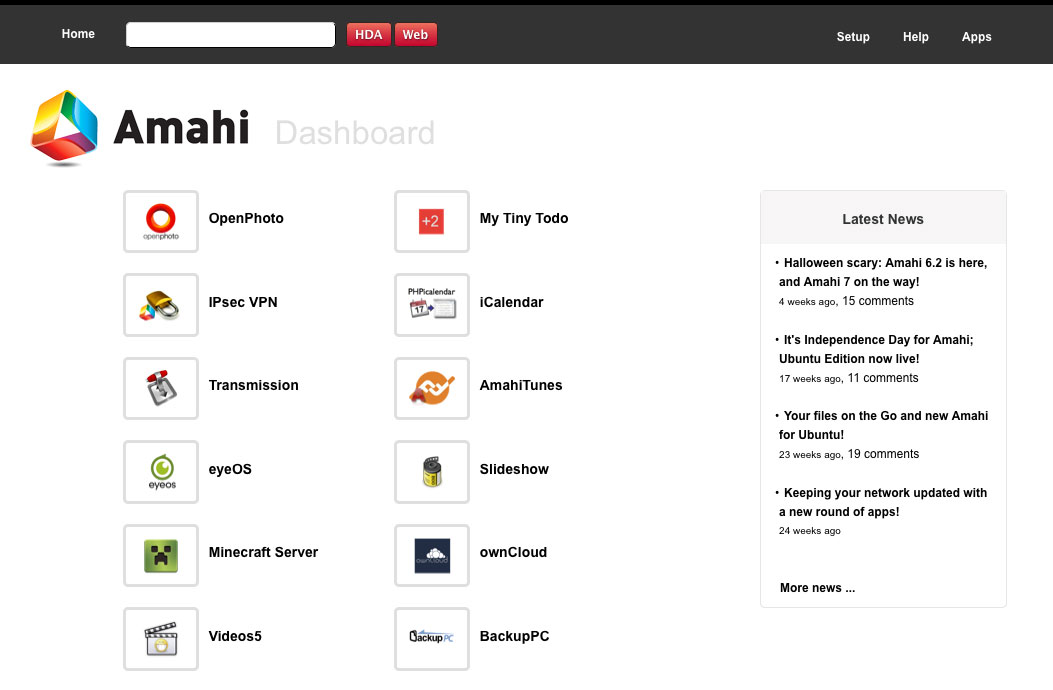Screen dimensions: 1053x690
Task: Open the OpenPhoto text link
Action: click(246, 218)
